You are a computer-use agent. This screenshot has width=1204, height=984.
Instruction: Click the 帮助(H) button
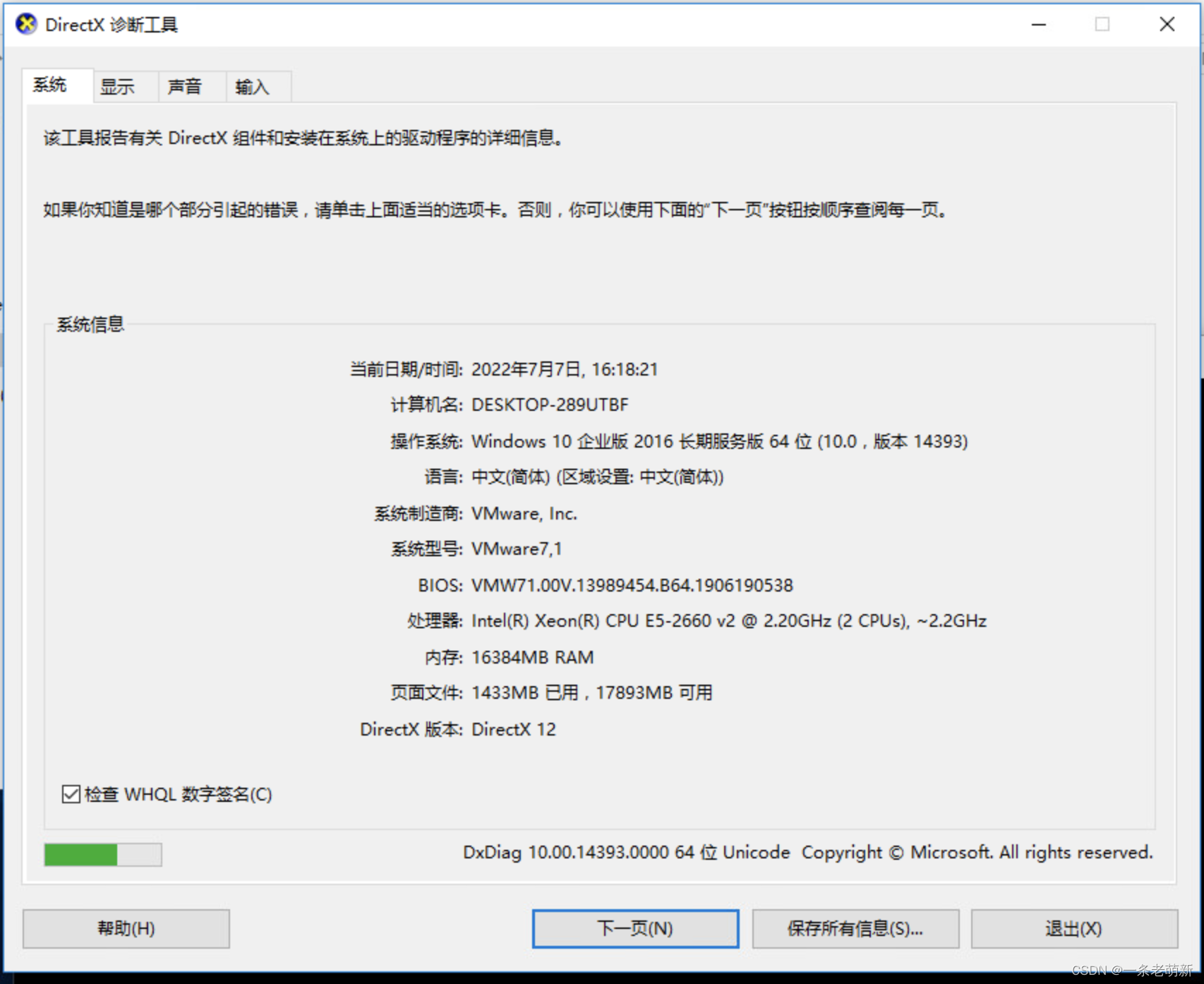(126, 928)
